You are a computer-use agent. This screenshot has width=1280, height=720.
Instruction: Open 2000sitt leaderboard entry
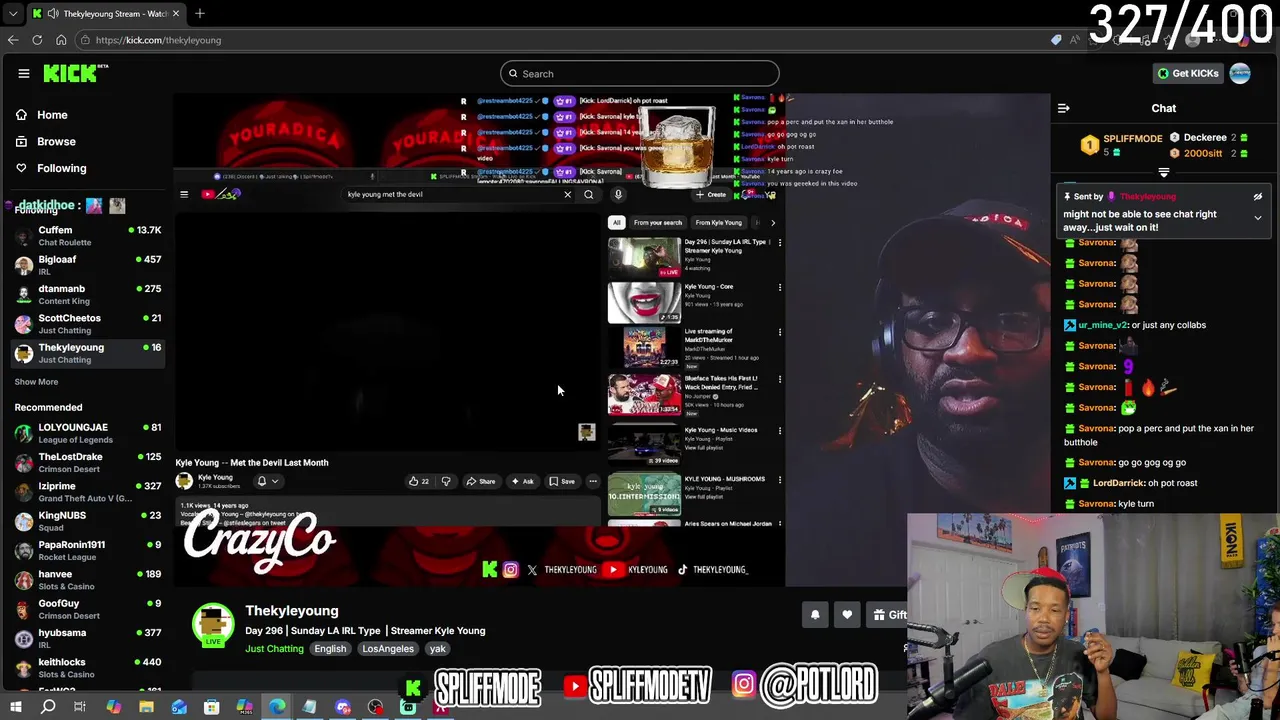(1208, 153)
